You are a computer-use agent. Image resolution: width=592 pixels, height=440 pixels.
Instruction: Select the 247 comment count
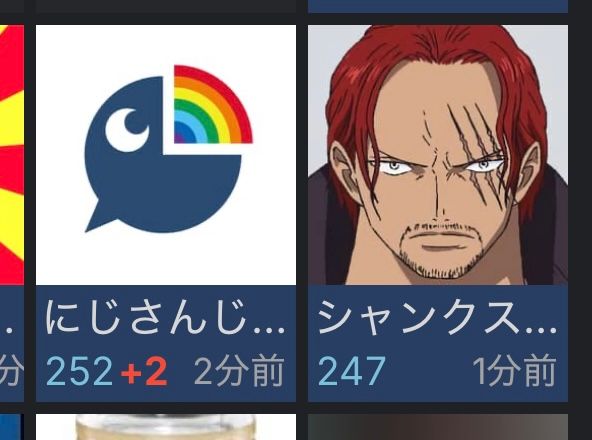[x=352, y=371]
